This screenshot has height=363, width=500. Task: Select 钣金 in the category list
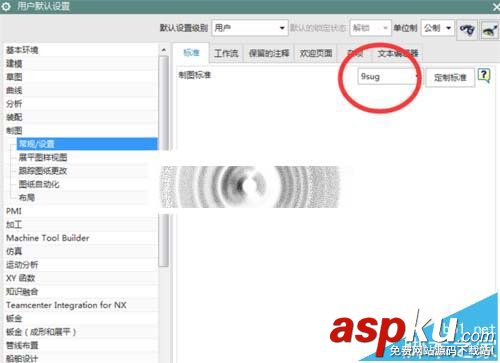point(81,318)
